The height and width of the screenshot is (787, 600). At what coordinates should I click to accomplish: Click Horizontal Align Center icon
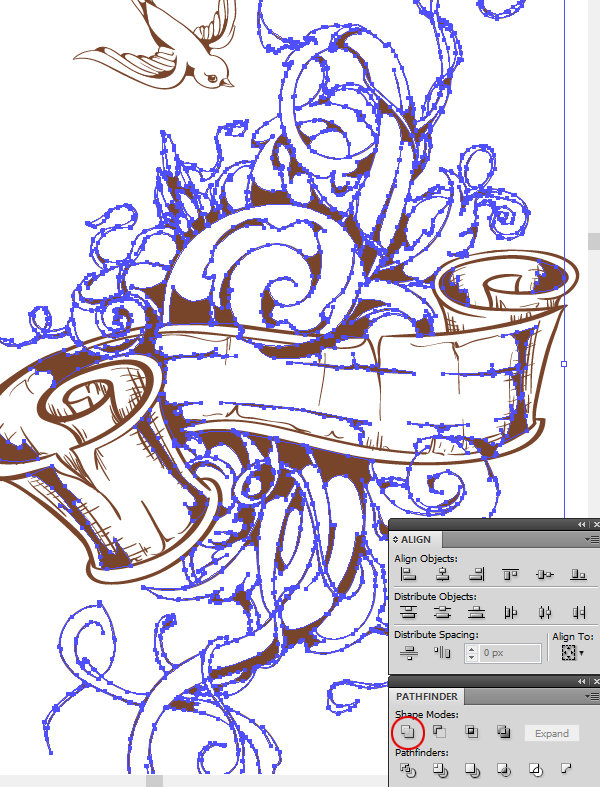(442, 574)
